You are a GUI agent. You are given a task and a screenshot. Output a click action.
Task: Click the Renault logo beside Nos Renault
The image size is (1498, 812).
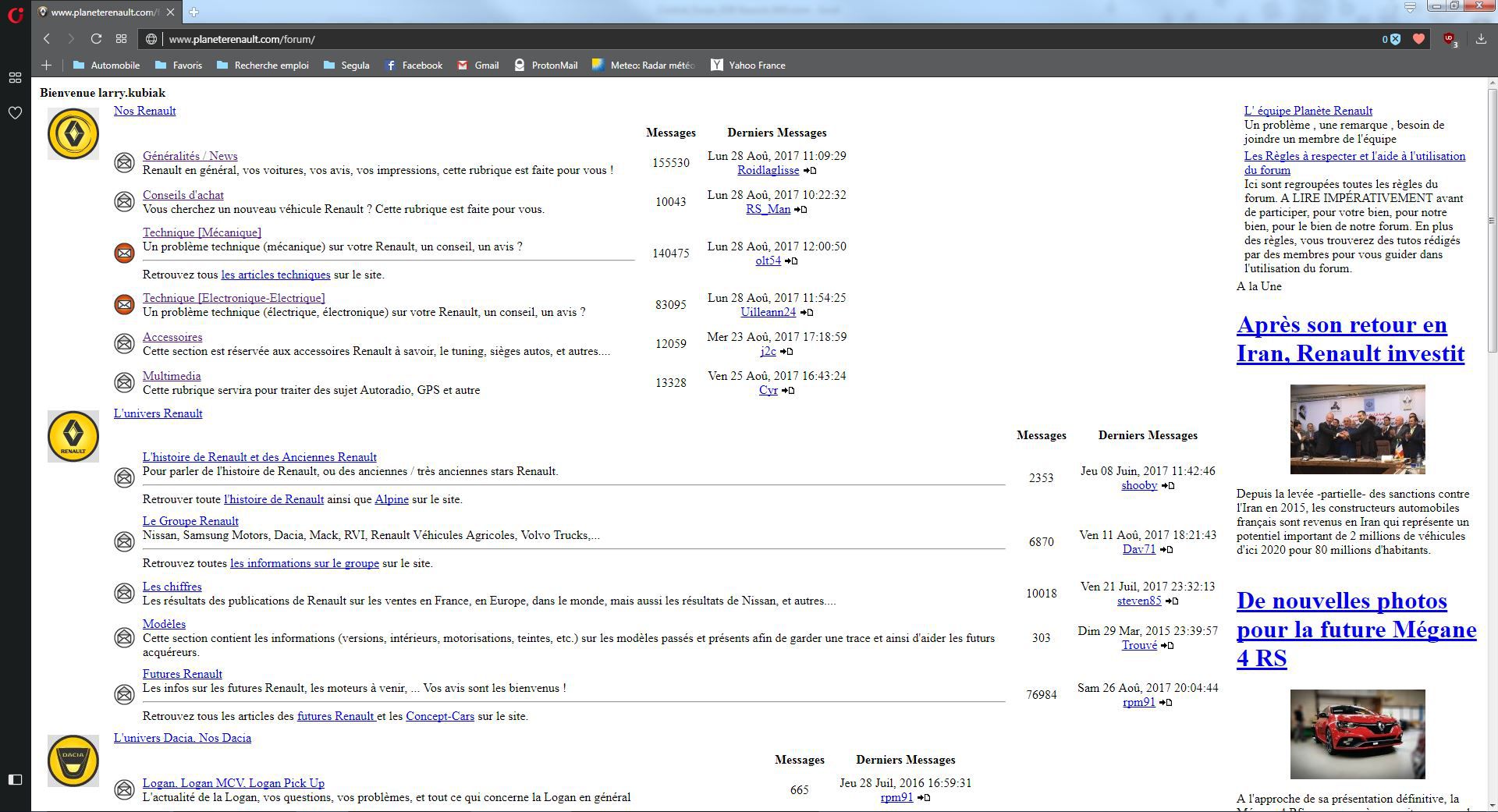(73, 133)
